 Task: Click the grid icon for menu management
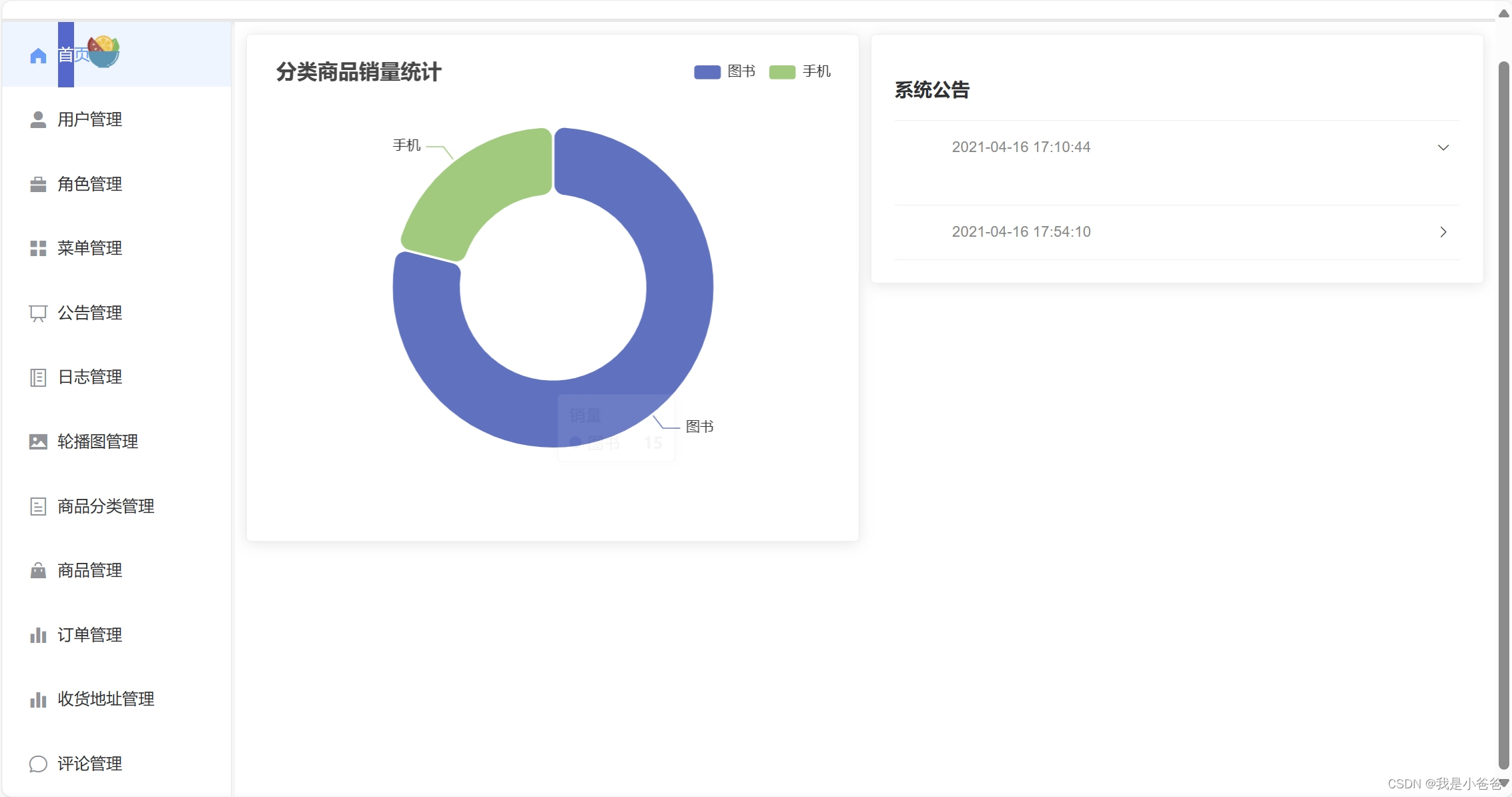[38, 248]
